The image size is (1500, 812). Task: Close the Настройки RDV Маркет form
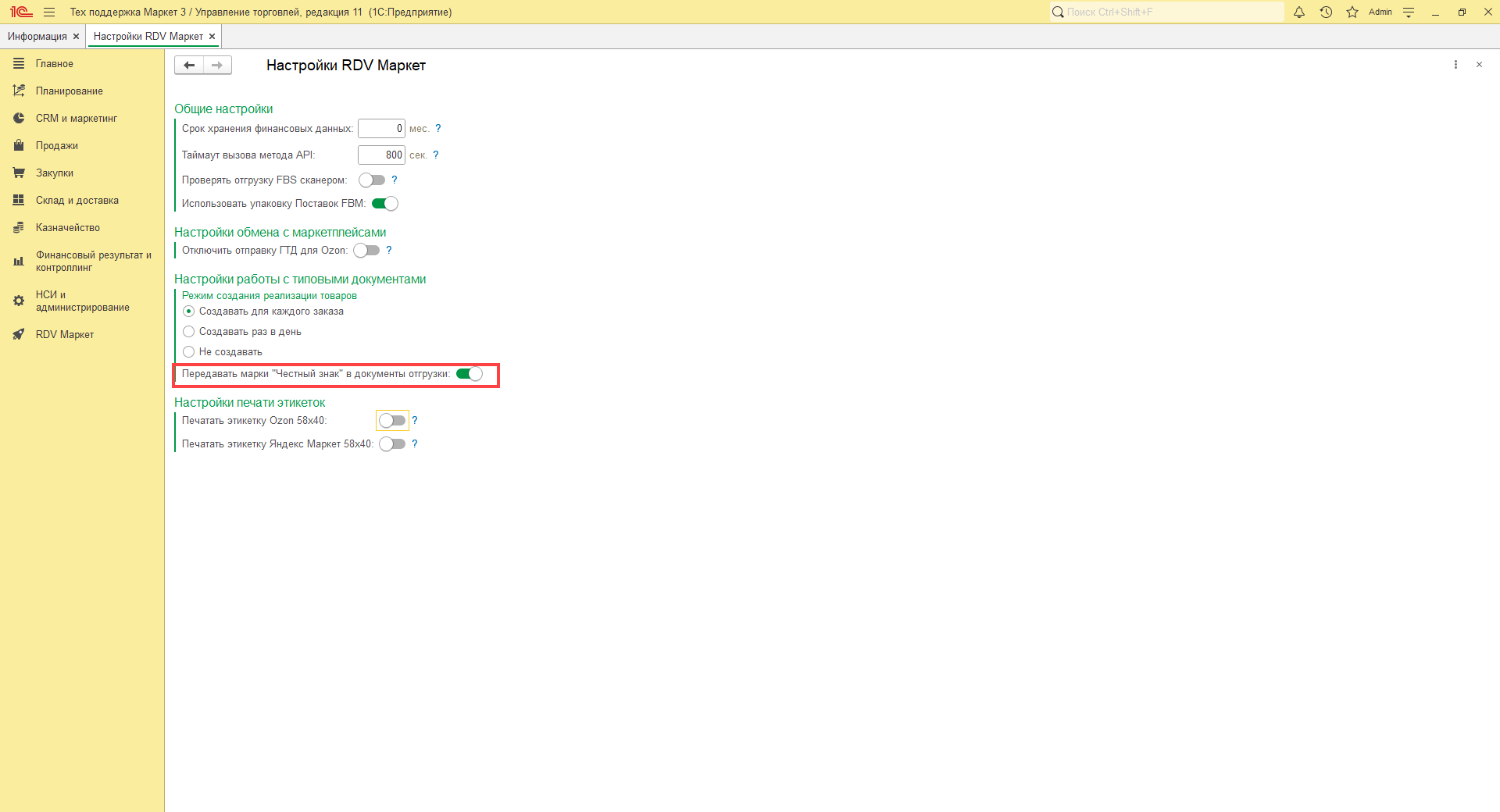pyautogui.click(x=1479, y=65)
